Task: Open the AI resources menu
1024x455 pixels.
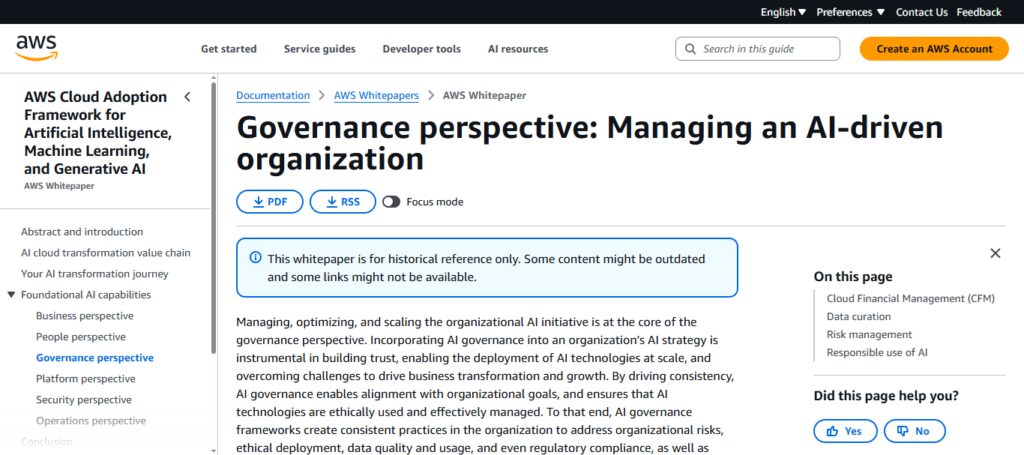Action: point(518,49)
